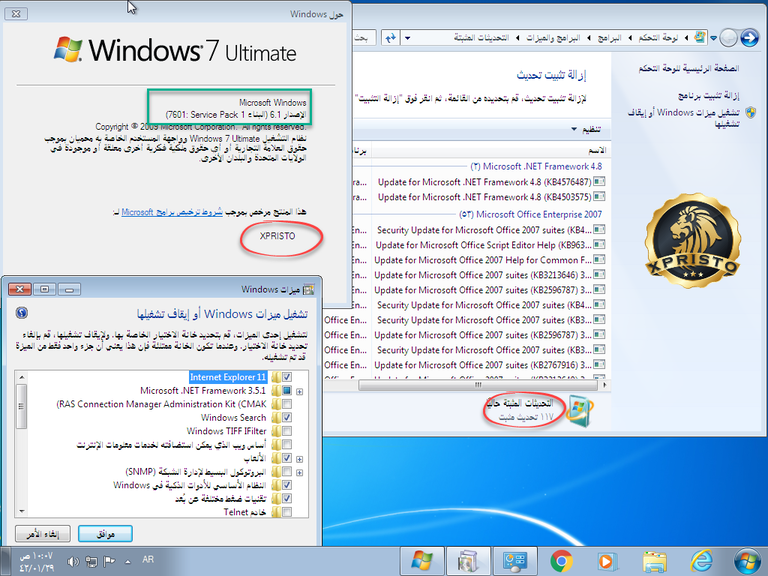Select Internet Explorer 11 feature row
The image size is (768, 576).
[228, 377]
